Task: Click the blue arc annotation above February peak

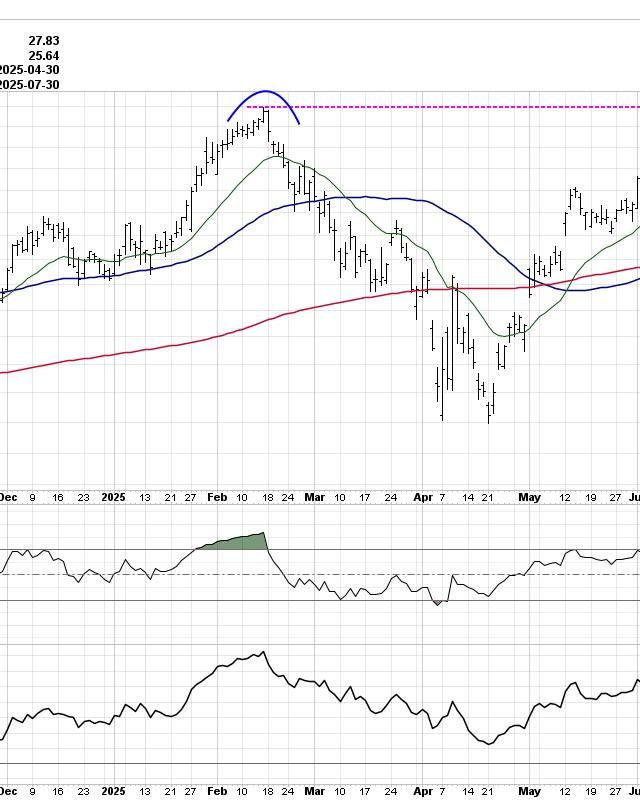Action: [264, 93]
